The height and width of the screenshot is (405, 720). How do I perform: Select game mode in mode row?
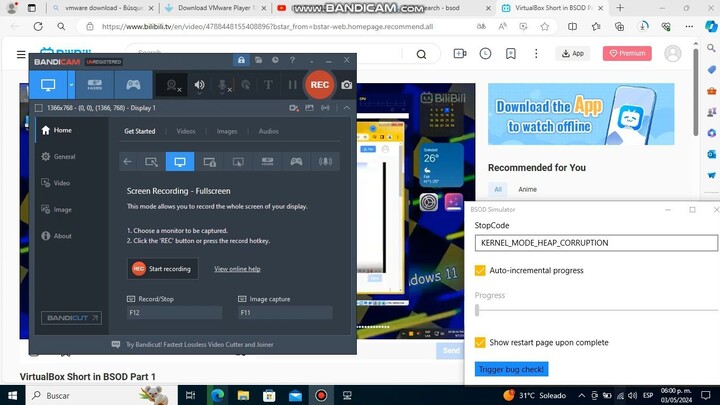pyautogui.click(x=296, y=162)
